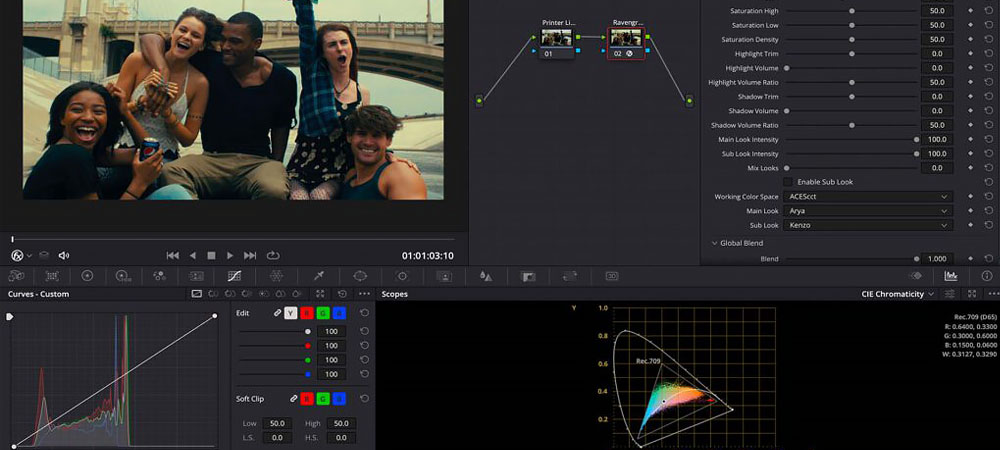The width and height of the screenshot is (1000, 450).
Task: Stop playback
Action: (211, 256)
